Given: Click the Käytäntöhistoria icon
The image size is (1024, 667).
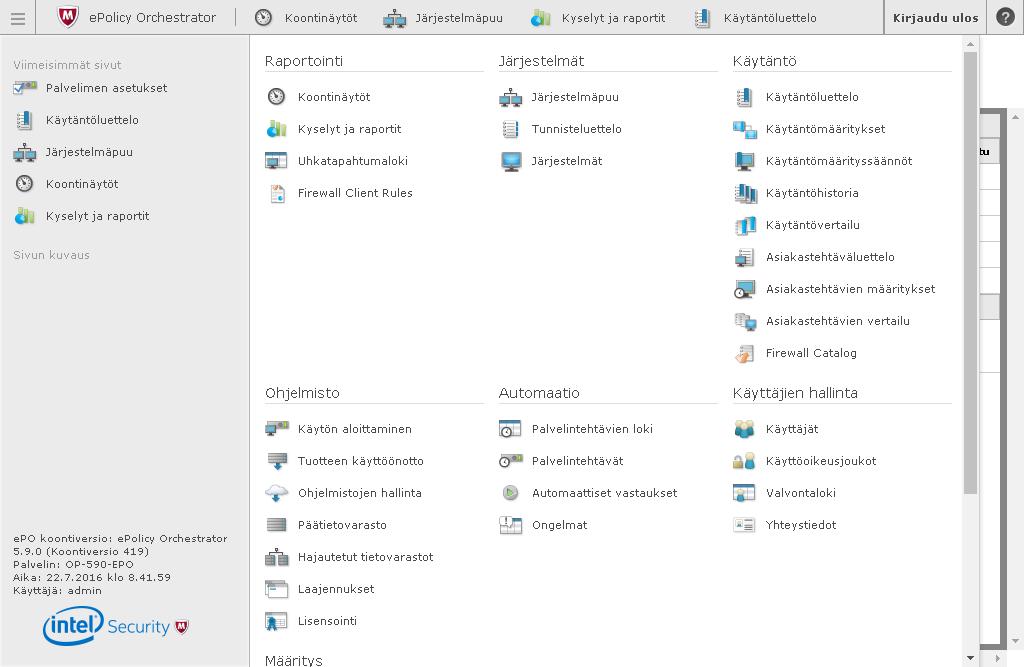Looking at the screenshot, I should 745,193.
